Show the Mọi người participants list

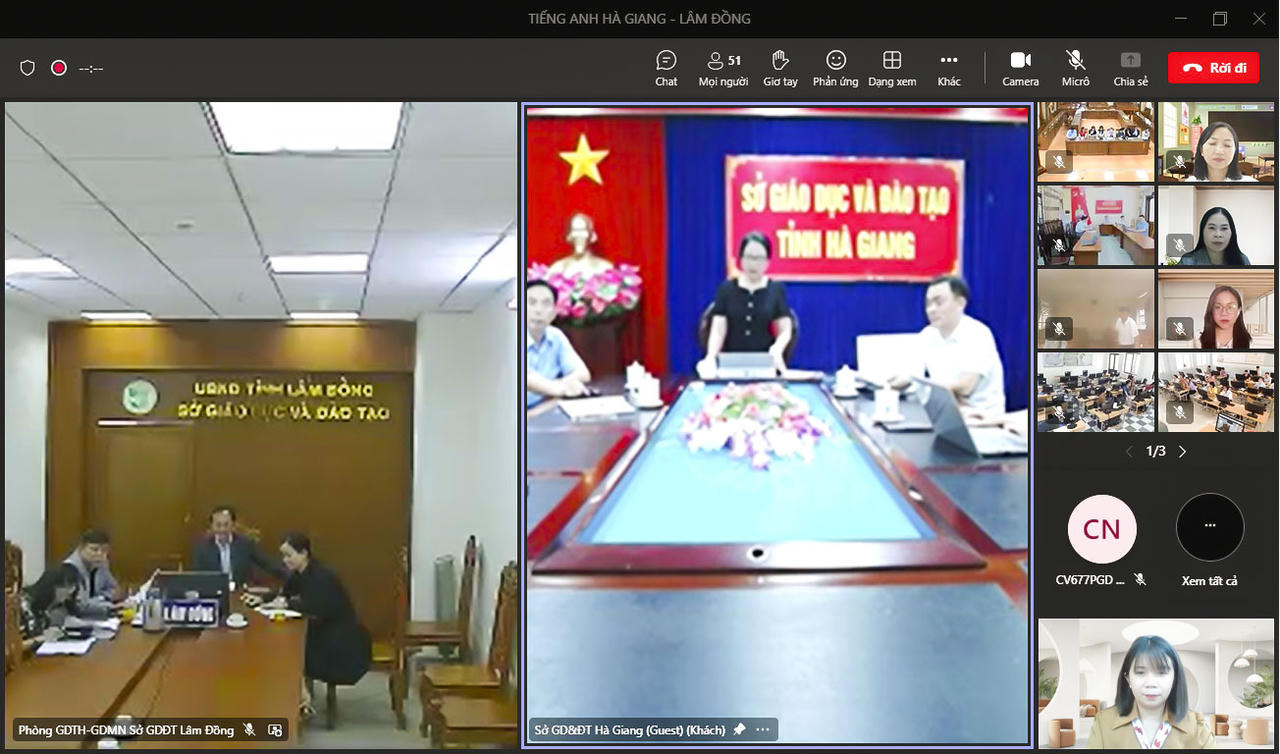click(723, 68)
